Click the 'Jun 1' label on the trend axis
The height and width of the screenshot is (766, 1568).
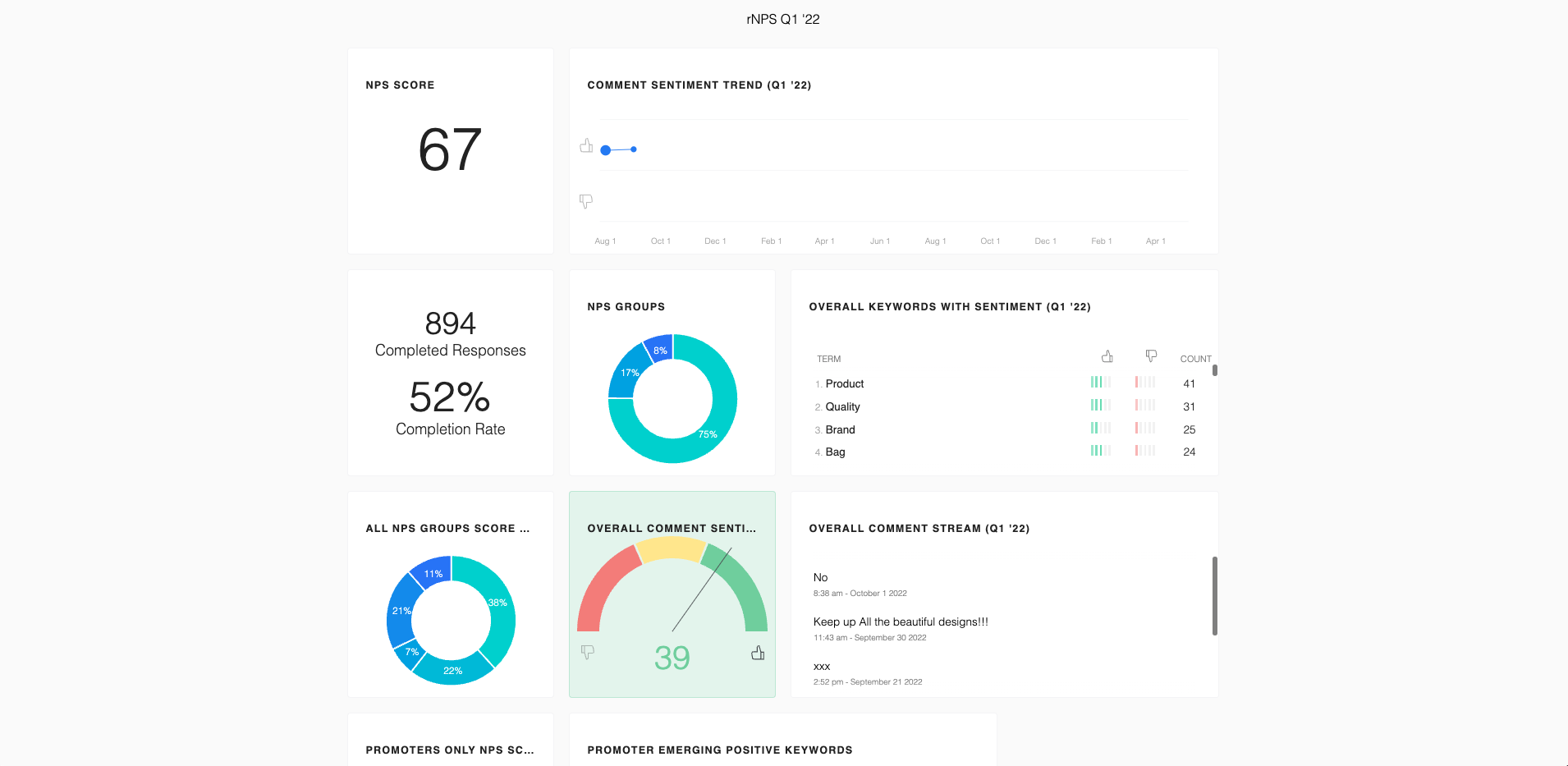point(880,241)
